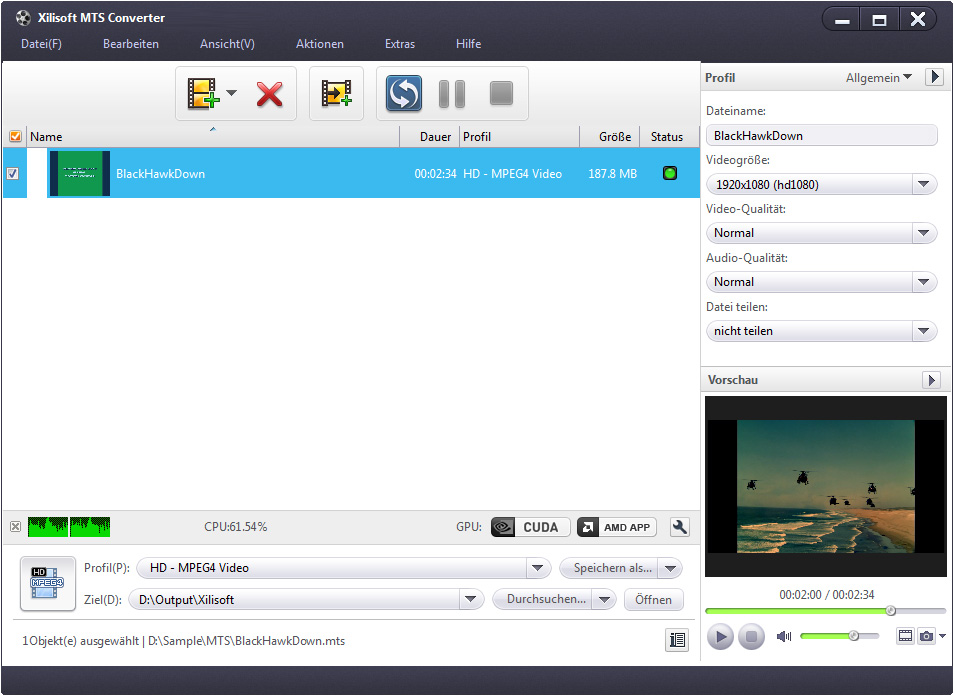Toggle AMD APP GPU acceleration
Image resolution: width=955 pixels, height=697 pixels.
[x=617, y=527]
